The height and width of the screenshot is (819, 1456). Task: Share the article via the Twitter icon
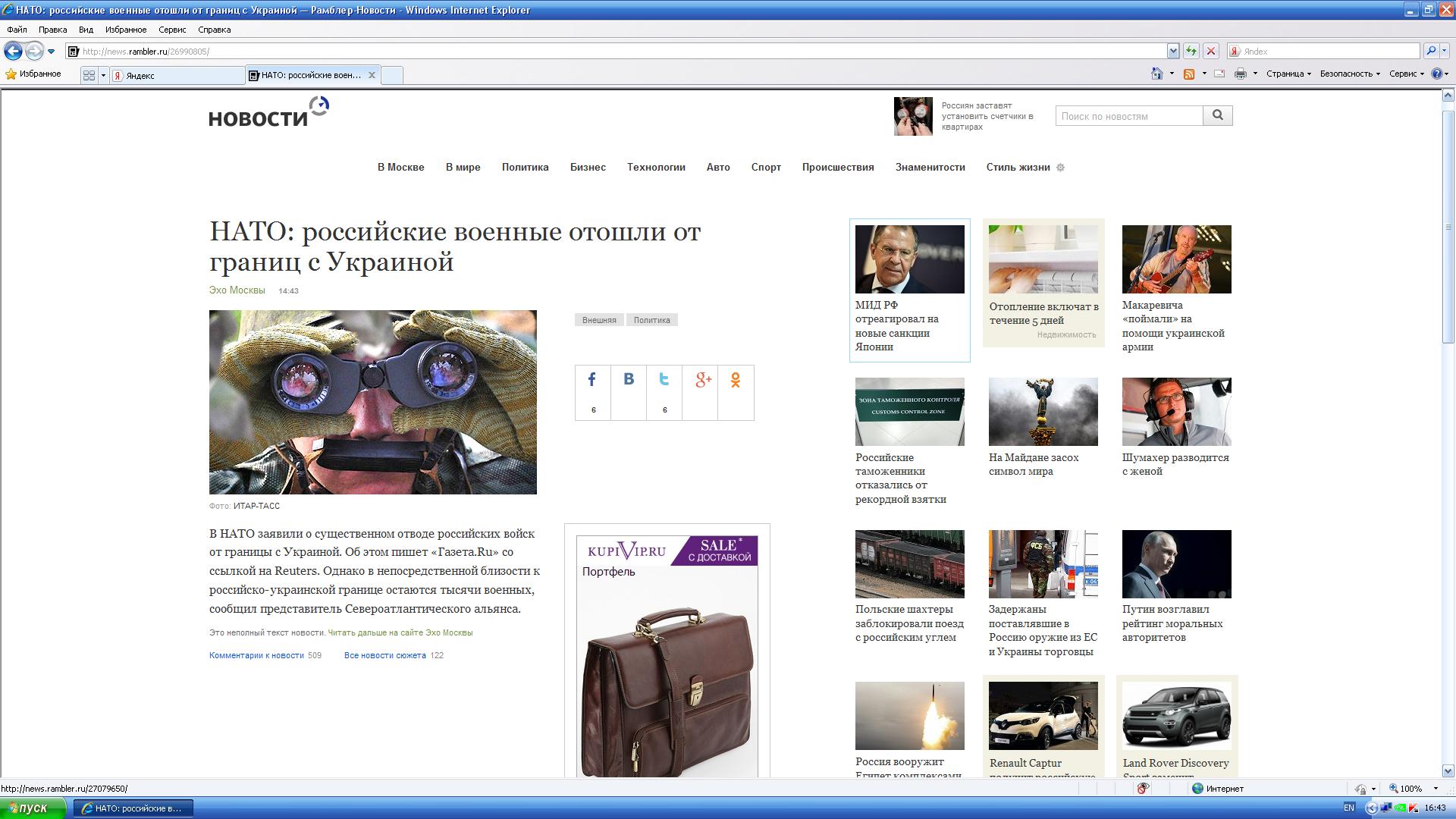tap(664, 380)
